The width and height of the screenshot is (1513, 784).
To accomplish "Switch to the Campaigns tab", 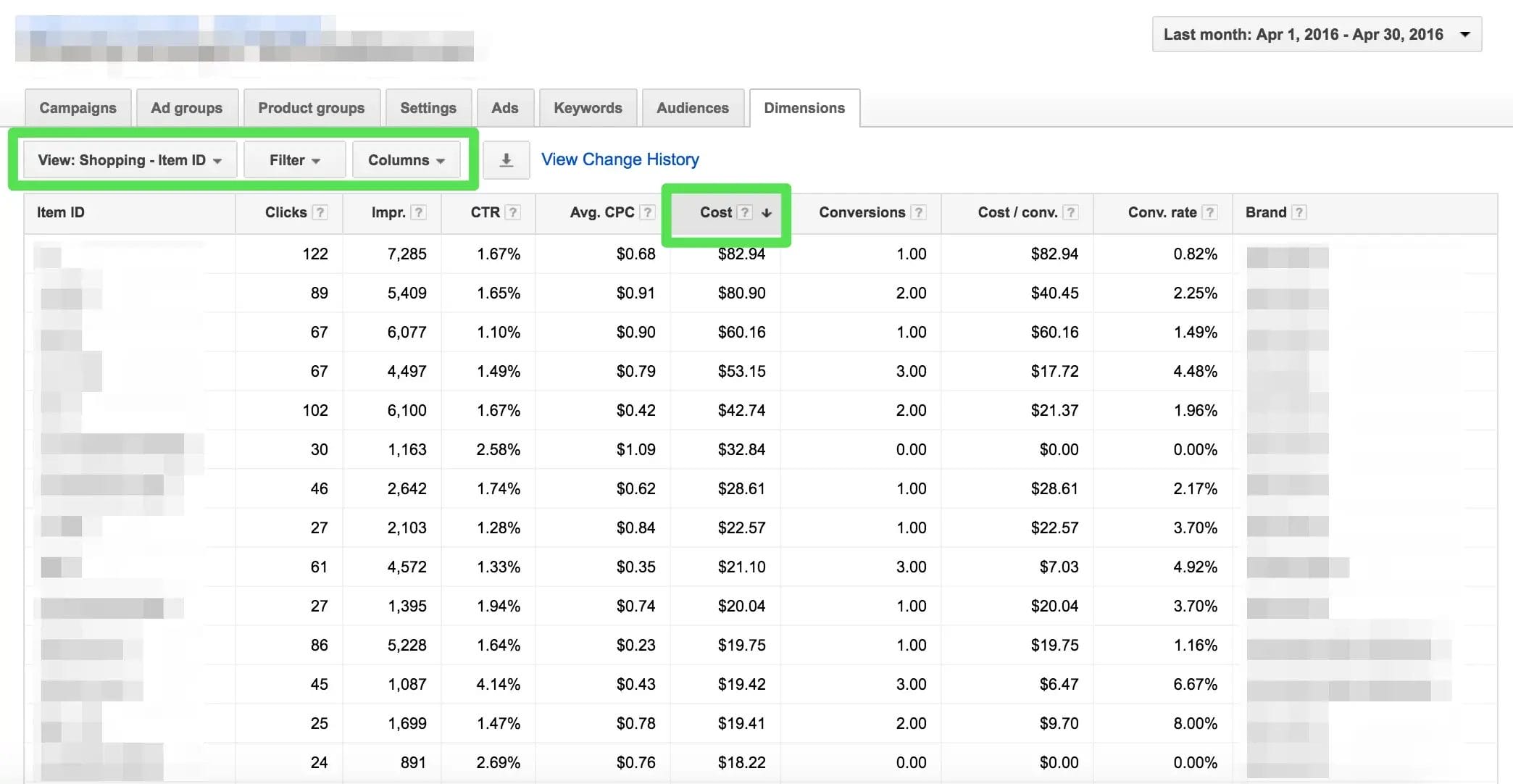I will (x=78, y=108).
